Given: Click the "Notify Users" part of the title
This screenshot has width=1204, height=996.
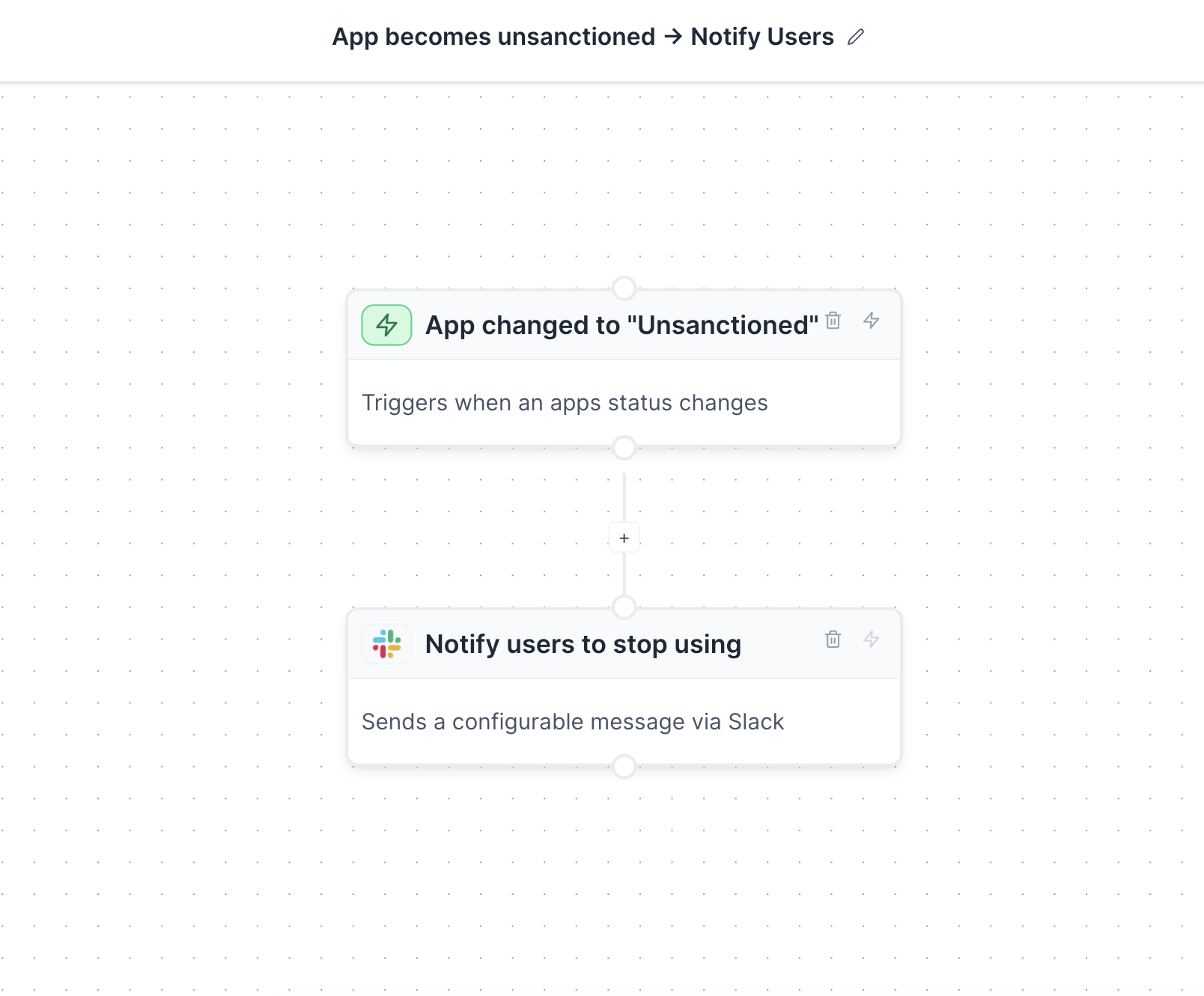Looking at the screenshot, I should point(761,37).
